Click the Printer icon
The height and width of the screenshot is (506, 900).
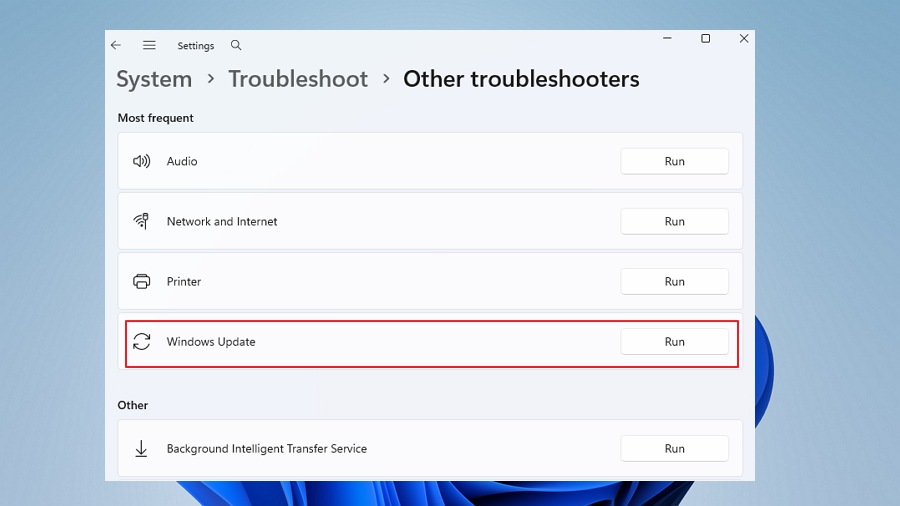click(141, 281)
